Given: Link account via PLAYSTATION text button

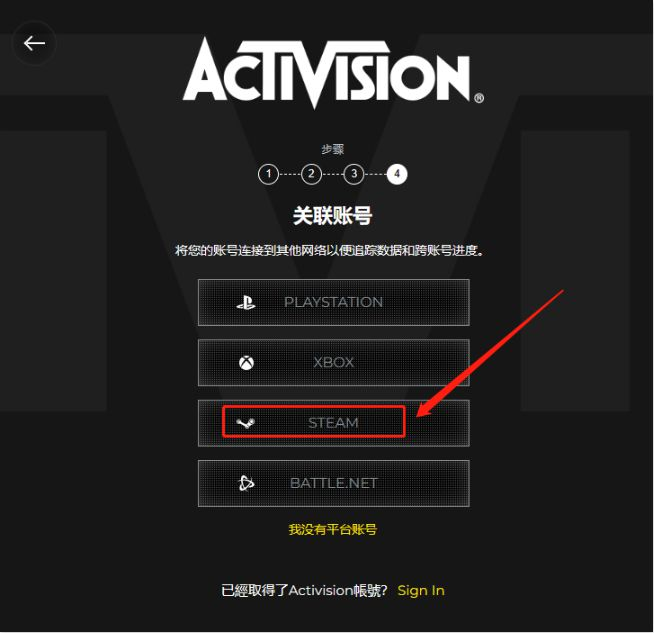Looking at the screenshot, I should coord(333,302).
